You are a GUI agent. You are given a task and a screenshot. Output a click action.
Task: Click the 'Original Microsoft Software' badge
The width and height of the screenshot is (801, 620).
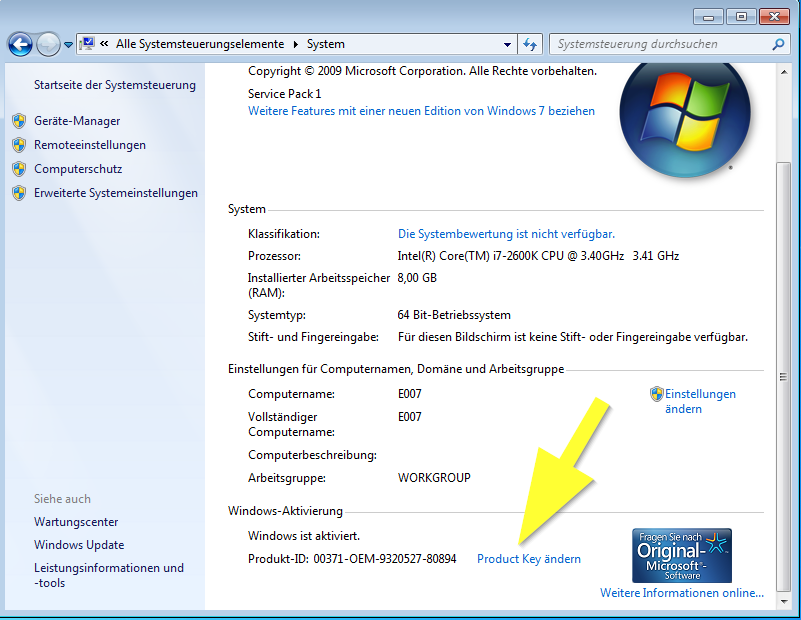tap(682, 556)
